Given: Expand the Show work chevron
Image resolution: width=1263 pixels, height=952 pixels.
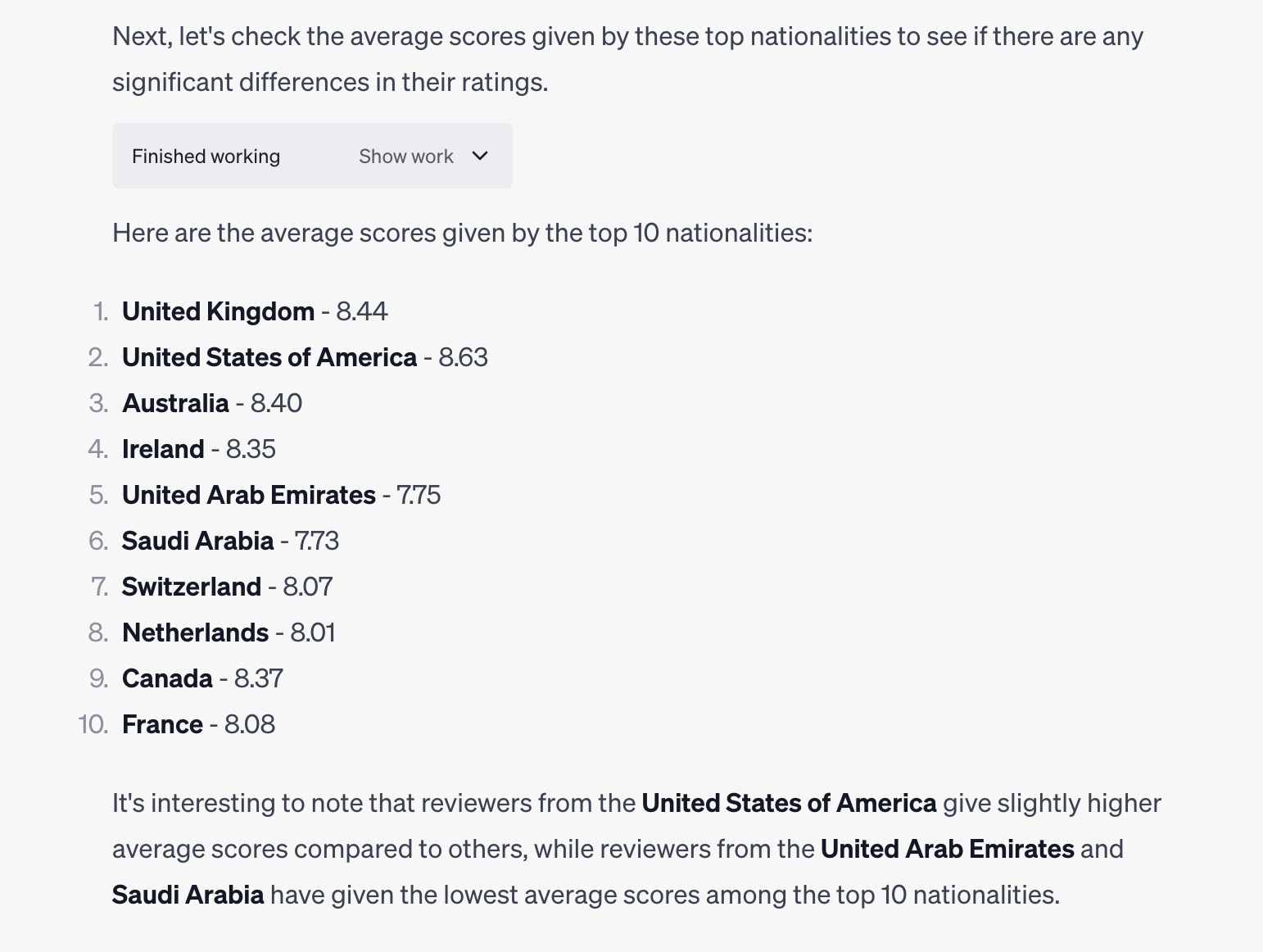Looking at the screenshot, I should tap(480, 156).
